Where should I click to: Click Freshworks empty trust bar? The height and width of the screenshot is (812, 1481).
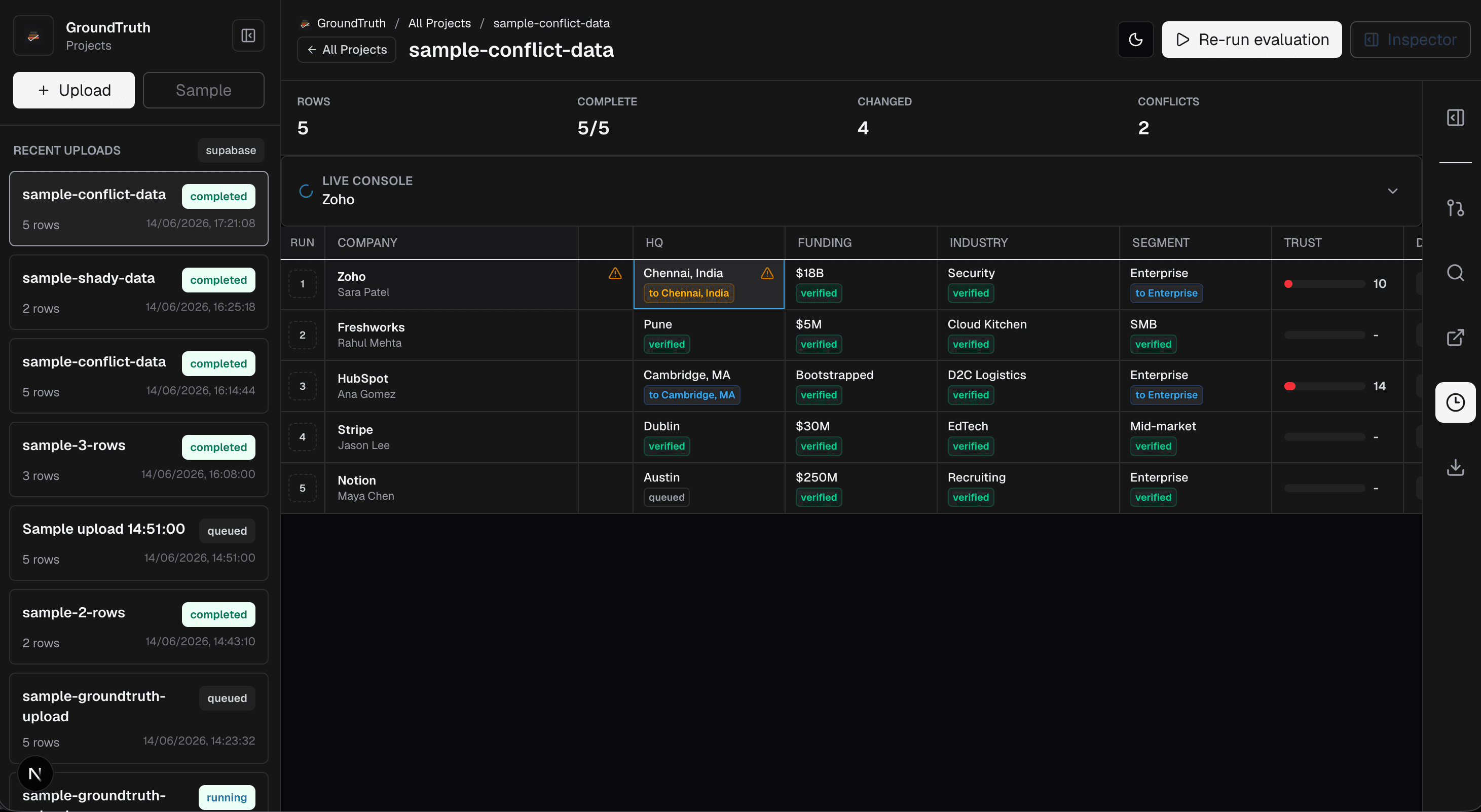pyautogui.click(x=1324, y=335)
